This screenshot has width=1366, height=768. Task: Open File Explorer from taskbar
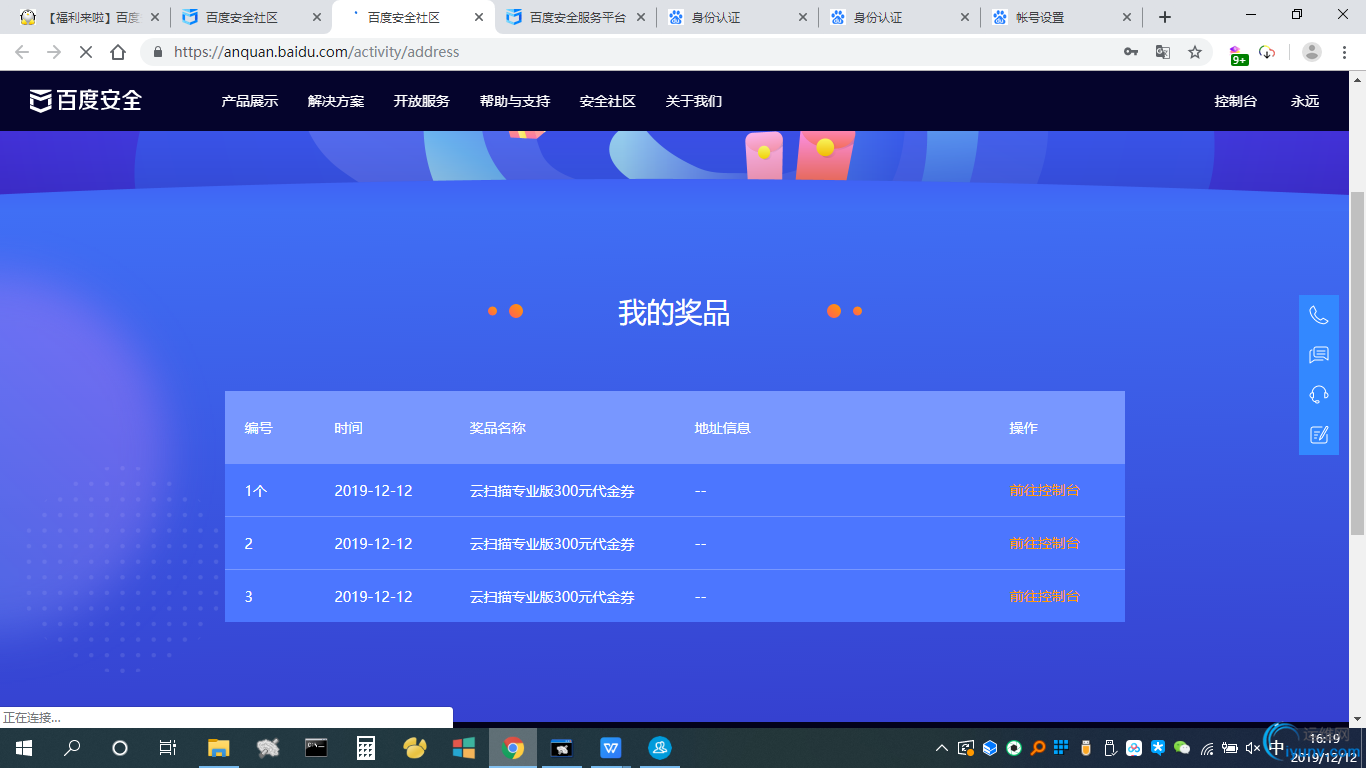click(x=218, y=748)
